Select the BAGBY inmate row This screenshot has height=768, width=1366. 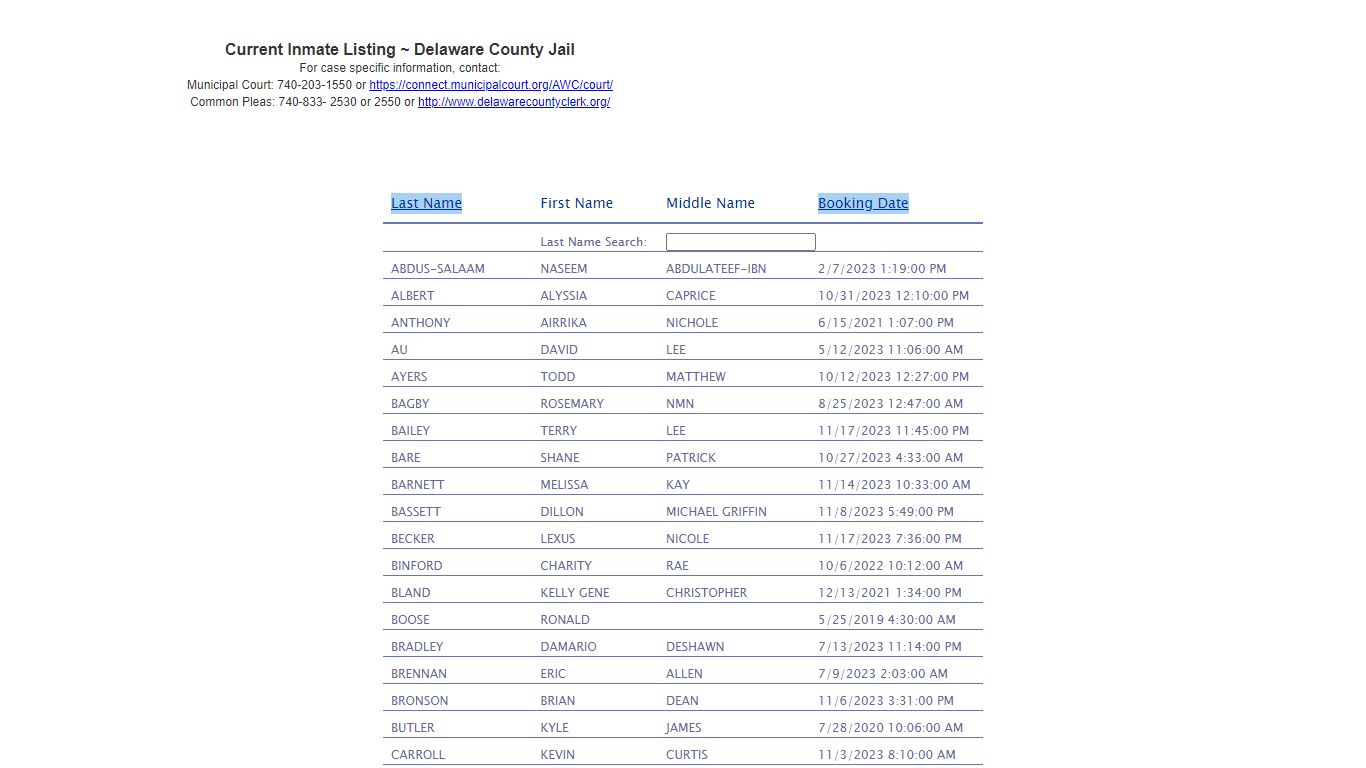pos(410,404)
